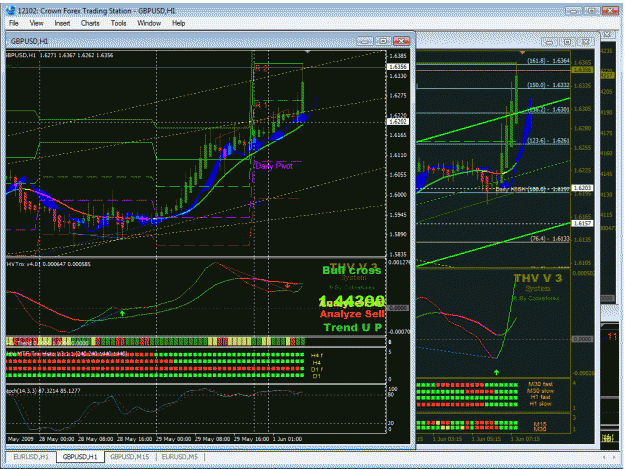
Task: Close the main Trading Station window
Action: [610, 11]
